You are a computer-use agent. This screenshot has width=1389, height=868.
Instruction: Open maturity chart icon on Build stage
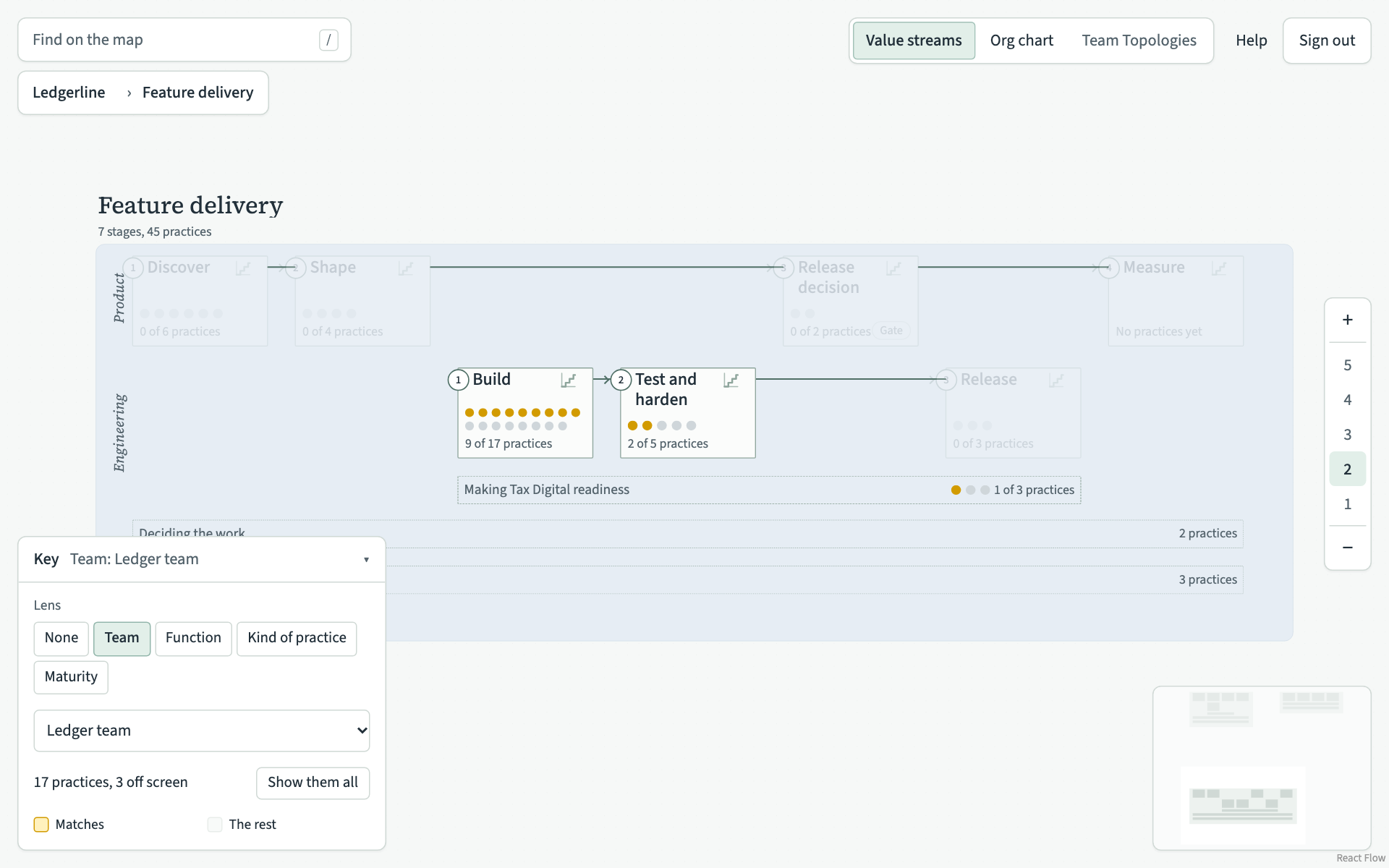point(569,380)
